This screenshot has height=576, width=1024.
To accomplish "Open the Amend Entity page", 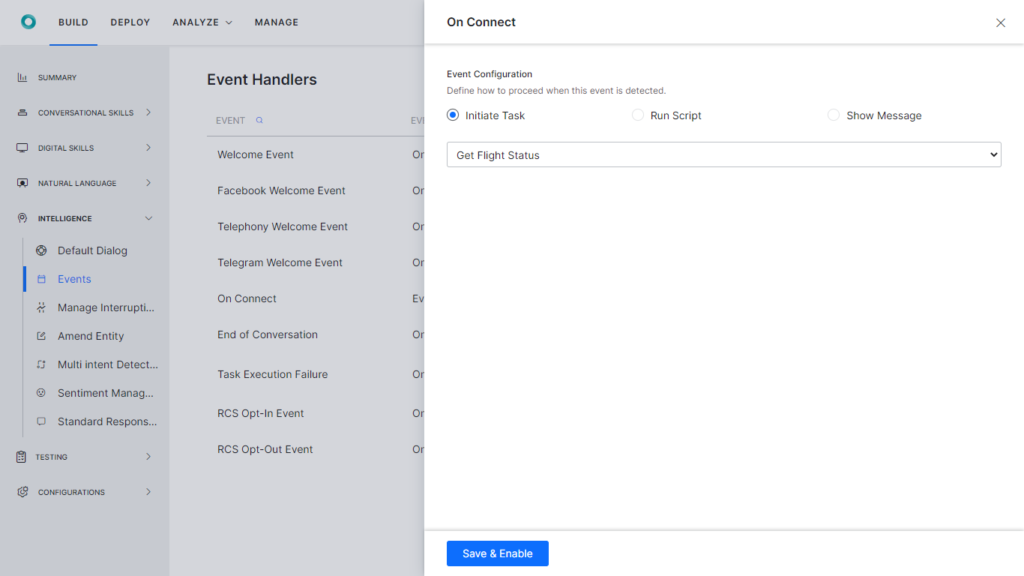I will point(91,335).
